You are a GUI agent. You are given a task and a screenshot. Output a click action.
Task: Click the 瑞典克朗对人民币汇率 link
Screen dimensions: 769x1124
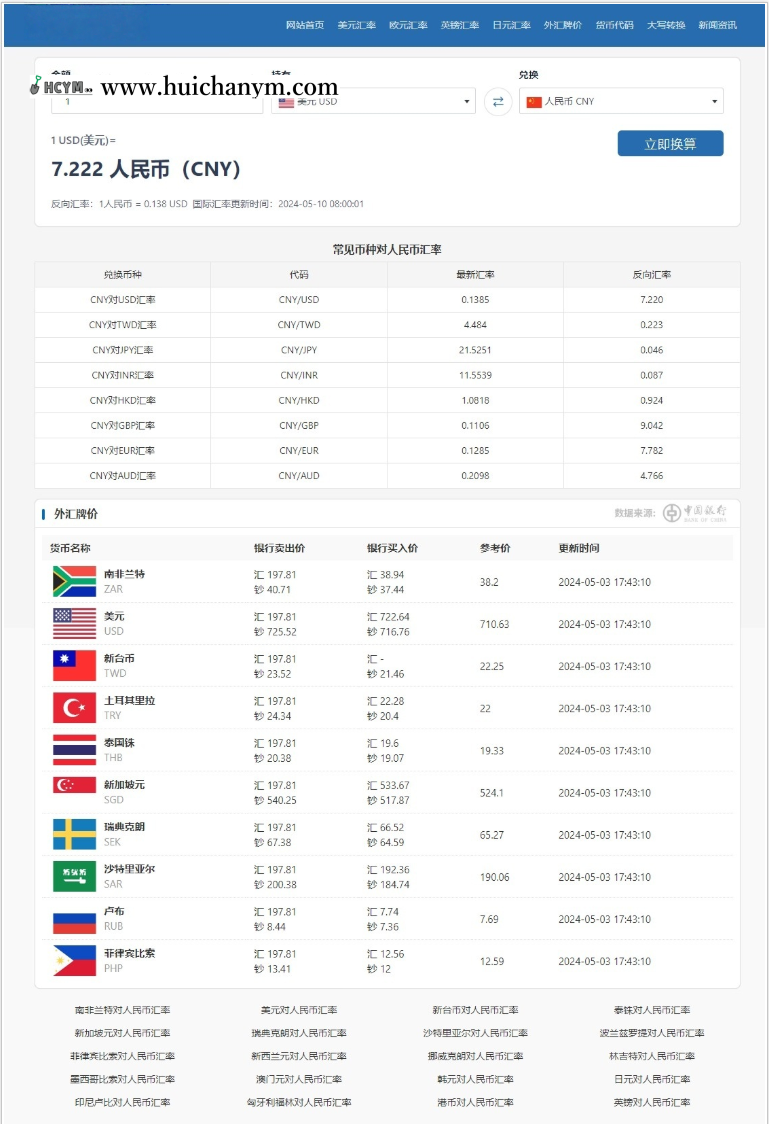click(299, 1033)
